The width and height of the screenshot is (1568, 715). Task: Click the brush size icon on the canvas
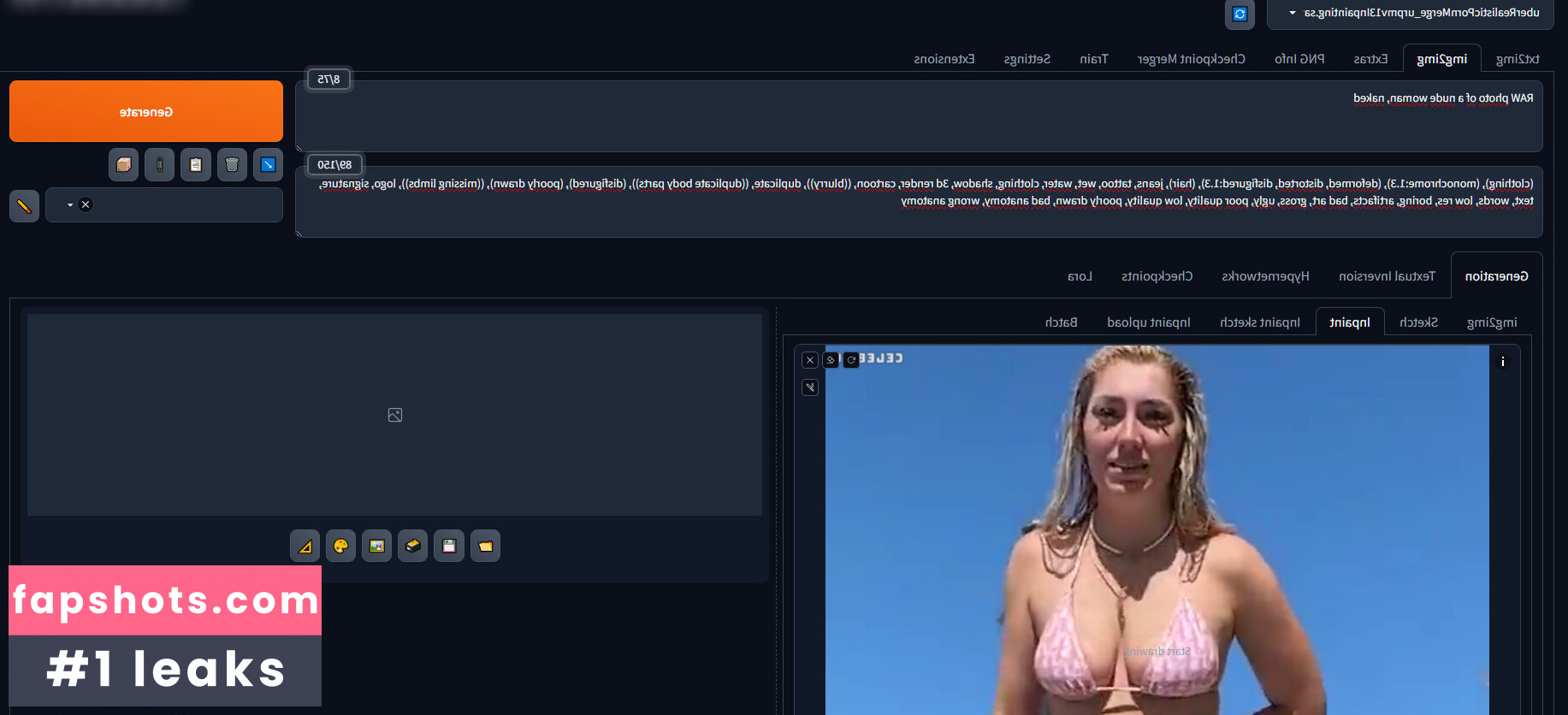(810, 387)
